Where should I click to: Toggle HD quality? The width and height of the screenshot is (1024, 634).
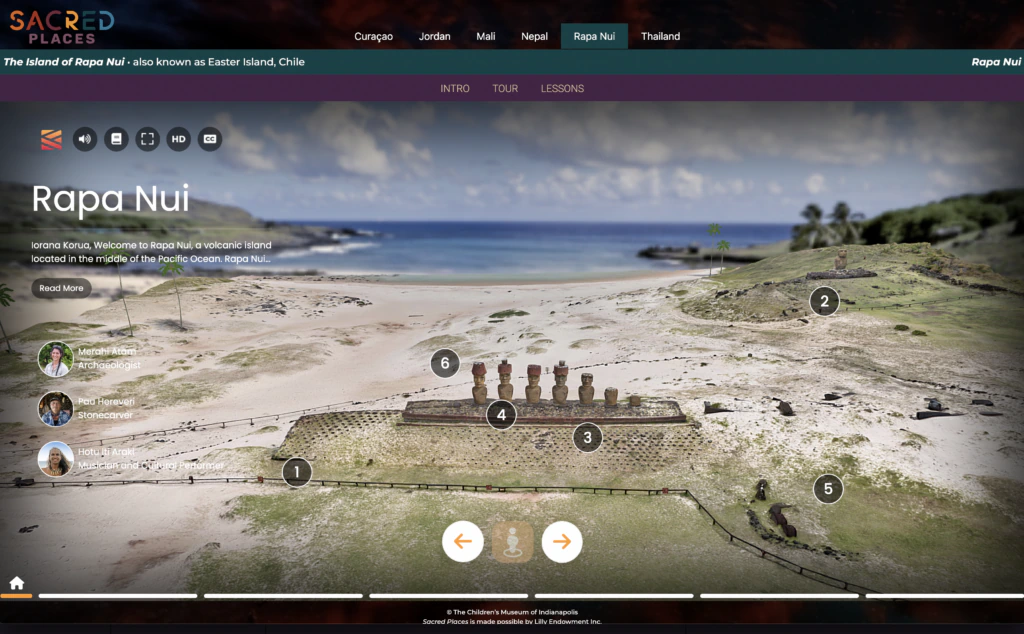pos(178,139)
